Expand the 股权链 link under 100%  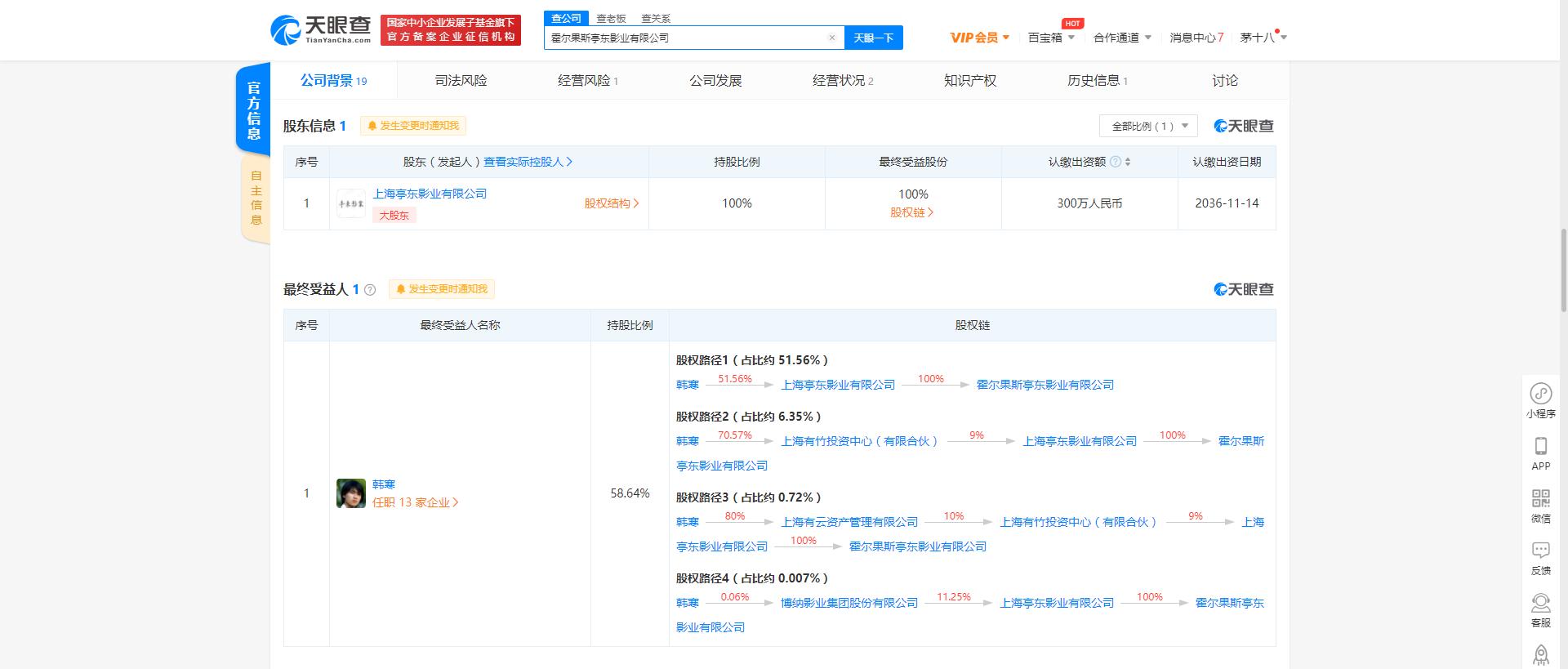coord(911,212)
